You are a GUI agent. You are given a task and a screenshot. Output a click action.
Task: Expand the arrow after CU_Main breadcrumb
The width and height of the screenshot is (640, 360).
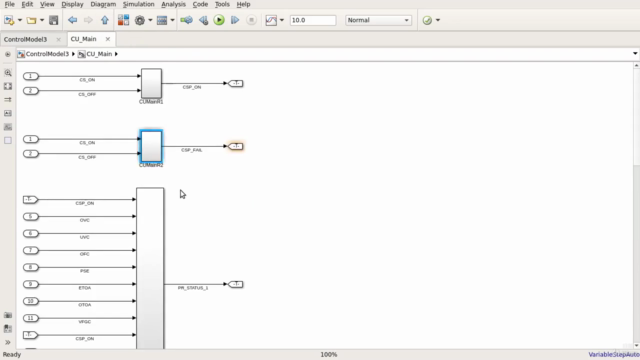[116, 54]
